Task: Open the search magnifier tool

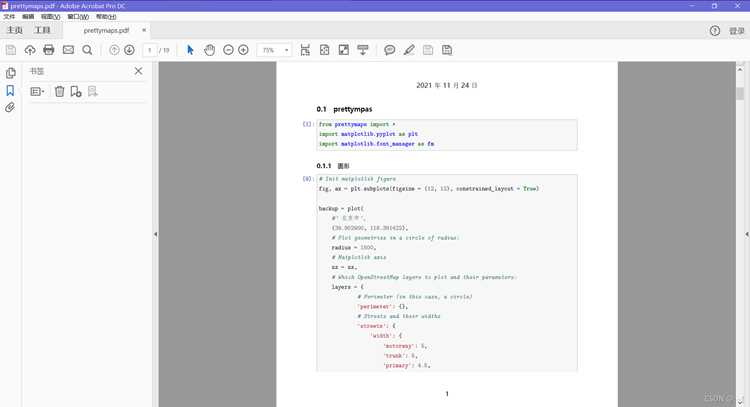Action: (x=87, y=50)
